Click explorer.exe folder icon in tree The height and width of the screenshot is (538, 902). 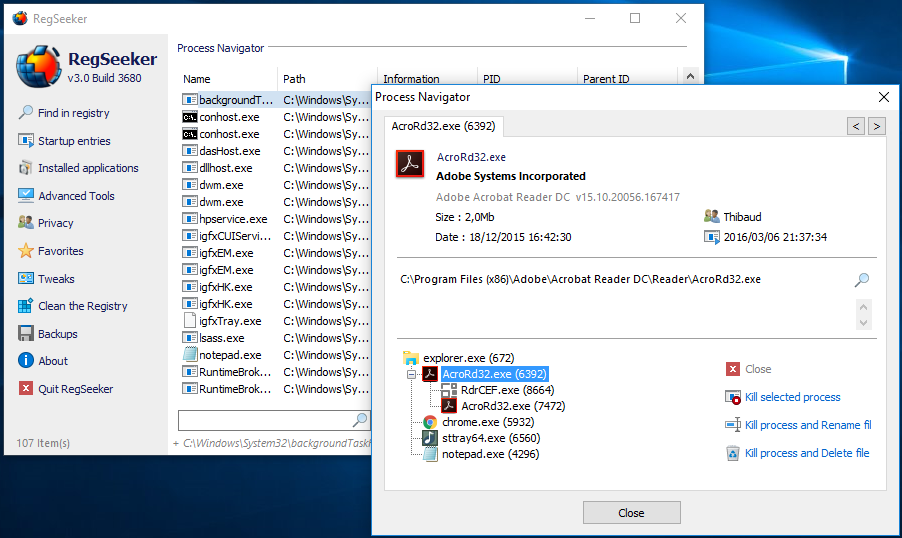[411, 358]
